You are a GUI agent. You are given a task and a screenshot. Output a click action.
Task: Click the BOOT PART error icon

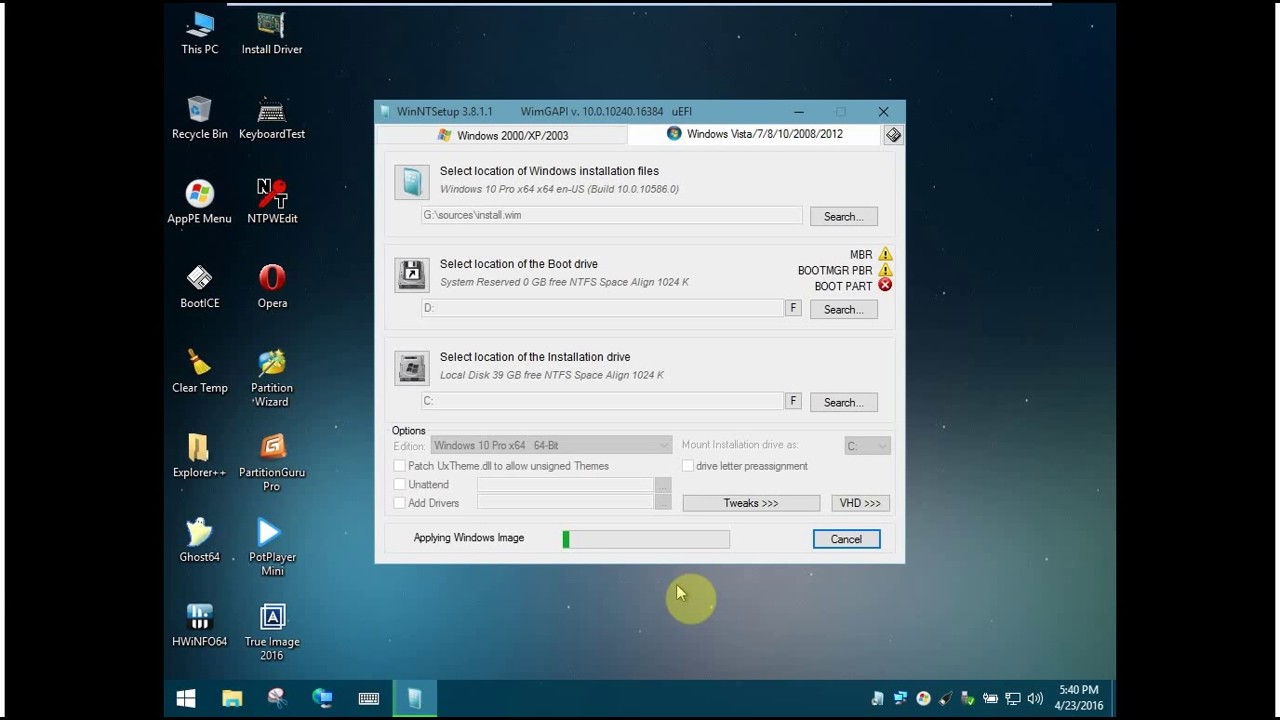885,286
